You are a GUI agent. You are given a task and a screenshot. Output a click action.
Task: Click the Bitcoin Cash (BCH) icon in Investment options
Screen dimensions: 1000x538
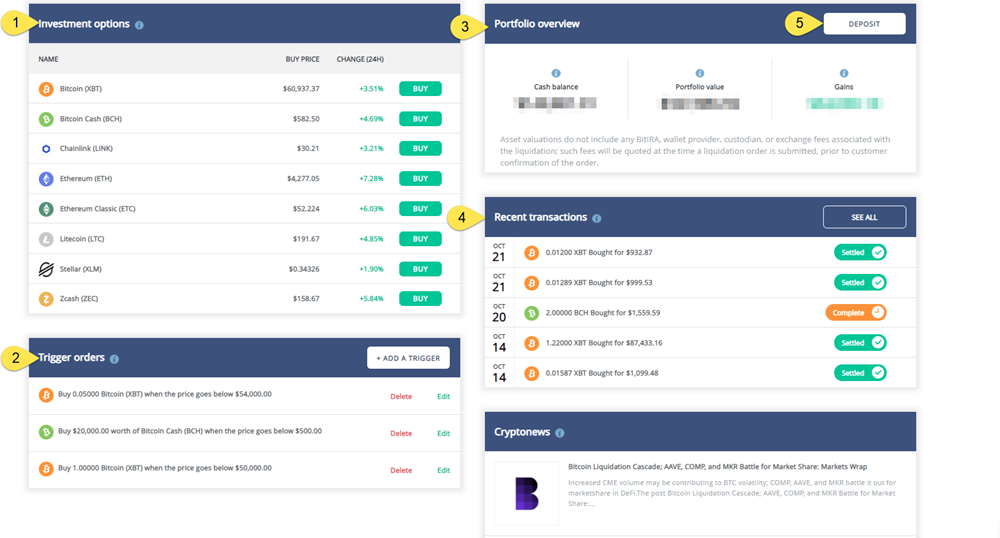click(x=46, y=119)
